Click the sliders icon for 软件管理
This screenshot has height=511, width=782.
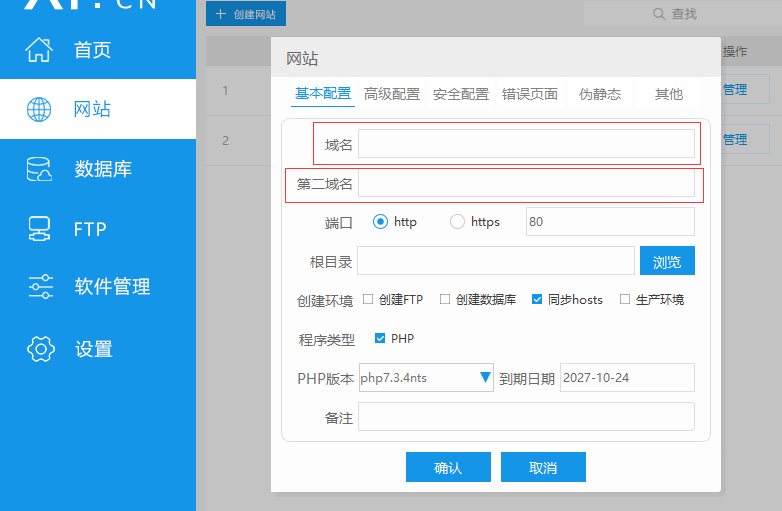pyautogui.click(x=40, y=287)
